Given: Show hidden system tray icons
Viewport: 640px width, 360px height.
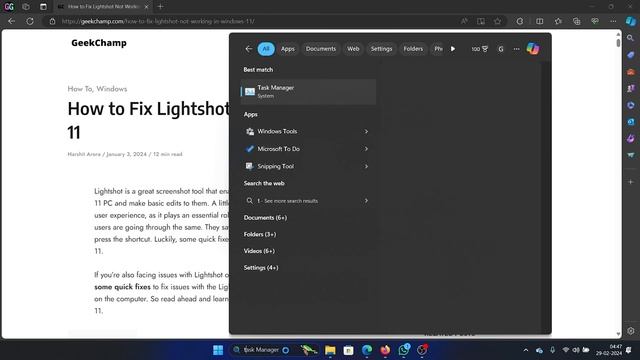Looking at the screenshot, I should coord(526,350).
